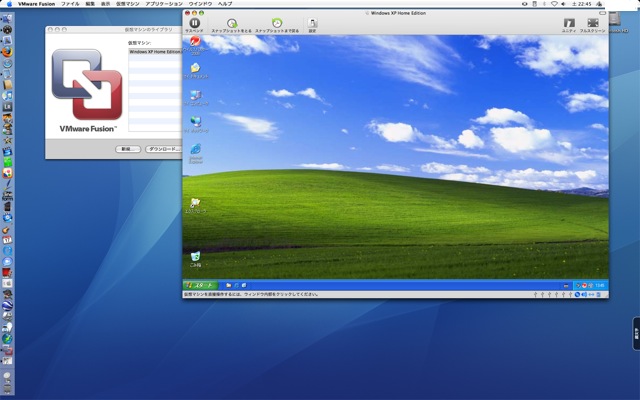The image size is (640, 400).
Task: Click the VMware Fusion icon in the Dock
Action: 7,350
